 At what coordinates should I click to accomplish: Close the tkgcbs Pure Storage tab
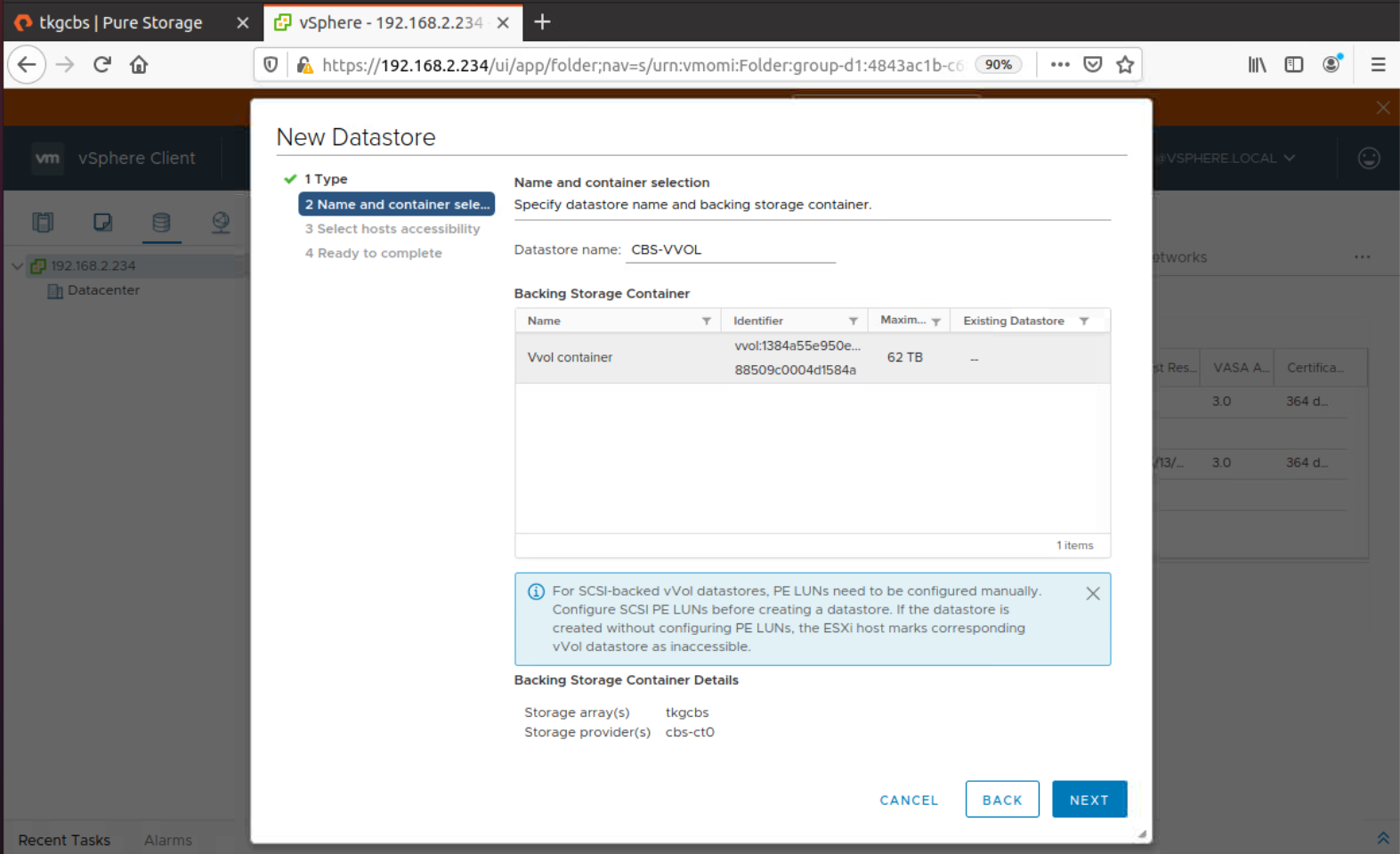(242, 23)
